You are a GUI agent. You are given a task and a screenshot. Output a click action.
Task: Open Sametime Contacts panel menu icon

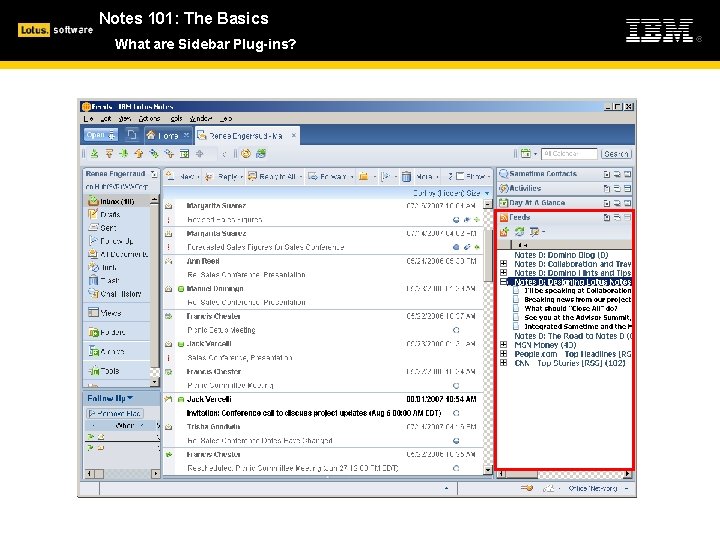click(x=607, y=174)
